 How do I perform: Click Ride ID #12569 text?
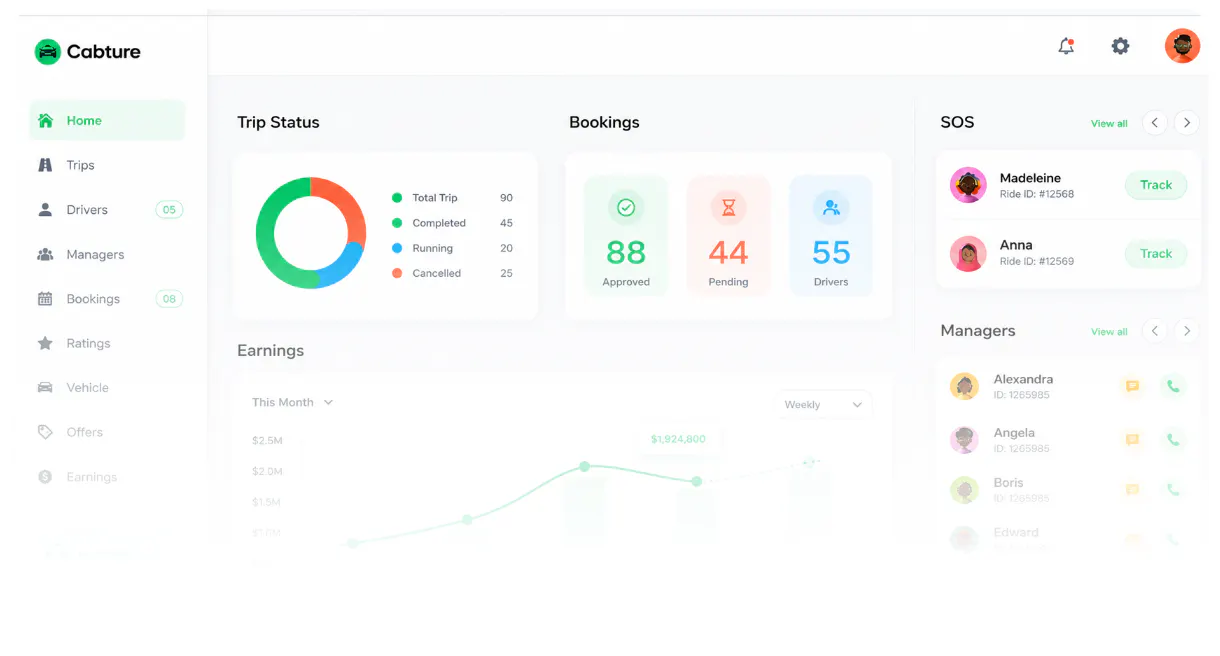coord(1037,262)
